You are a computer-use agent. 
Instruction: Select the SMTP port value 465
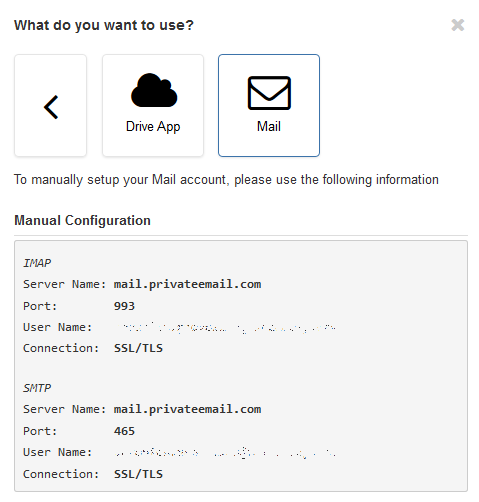pyautogui.click(x=124, y=431)
